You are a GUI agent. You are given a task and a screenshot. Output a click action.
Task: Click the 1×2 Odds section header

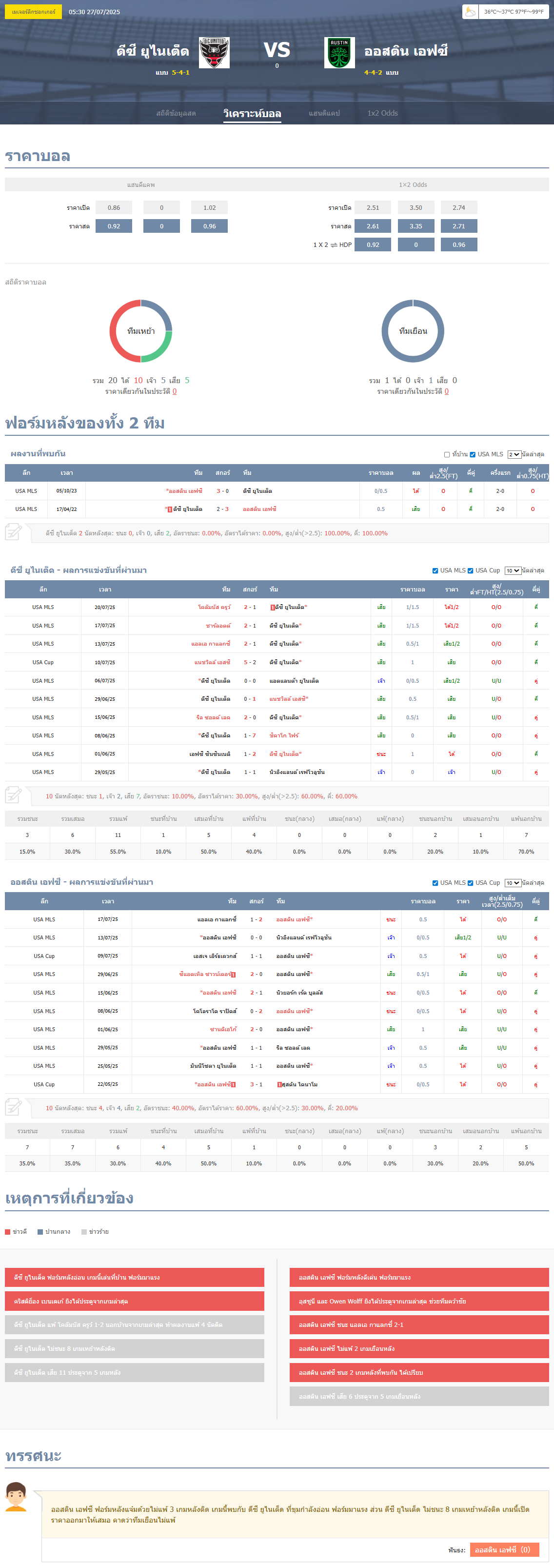(413, 184)
